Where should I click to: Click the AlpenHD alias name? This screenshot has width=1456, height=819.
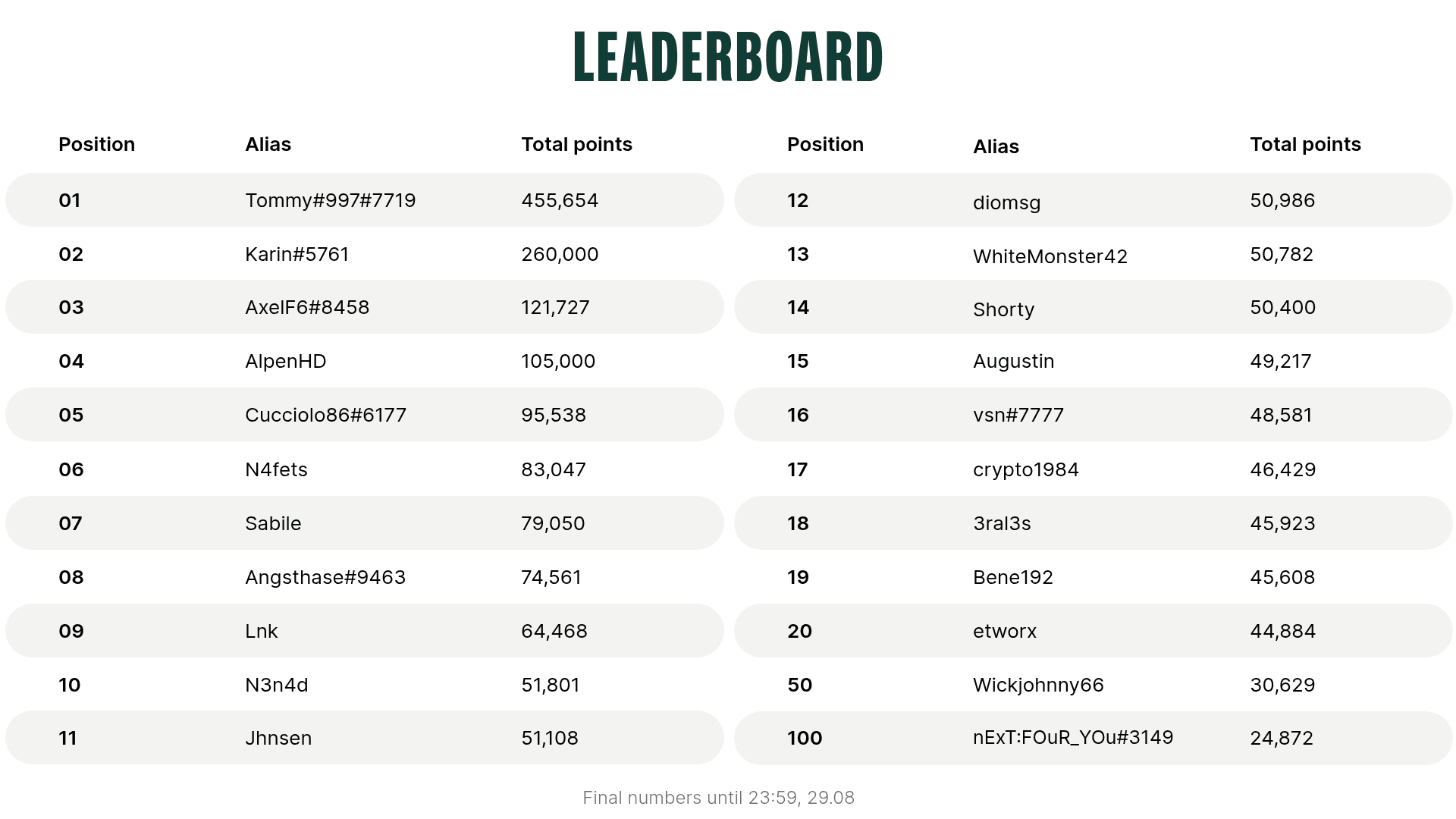tap(286, 362)
